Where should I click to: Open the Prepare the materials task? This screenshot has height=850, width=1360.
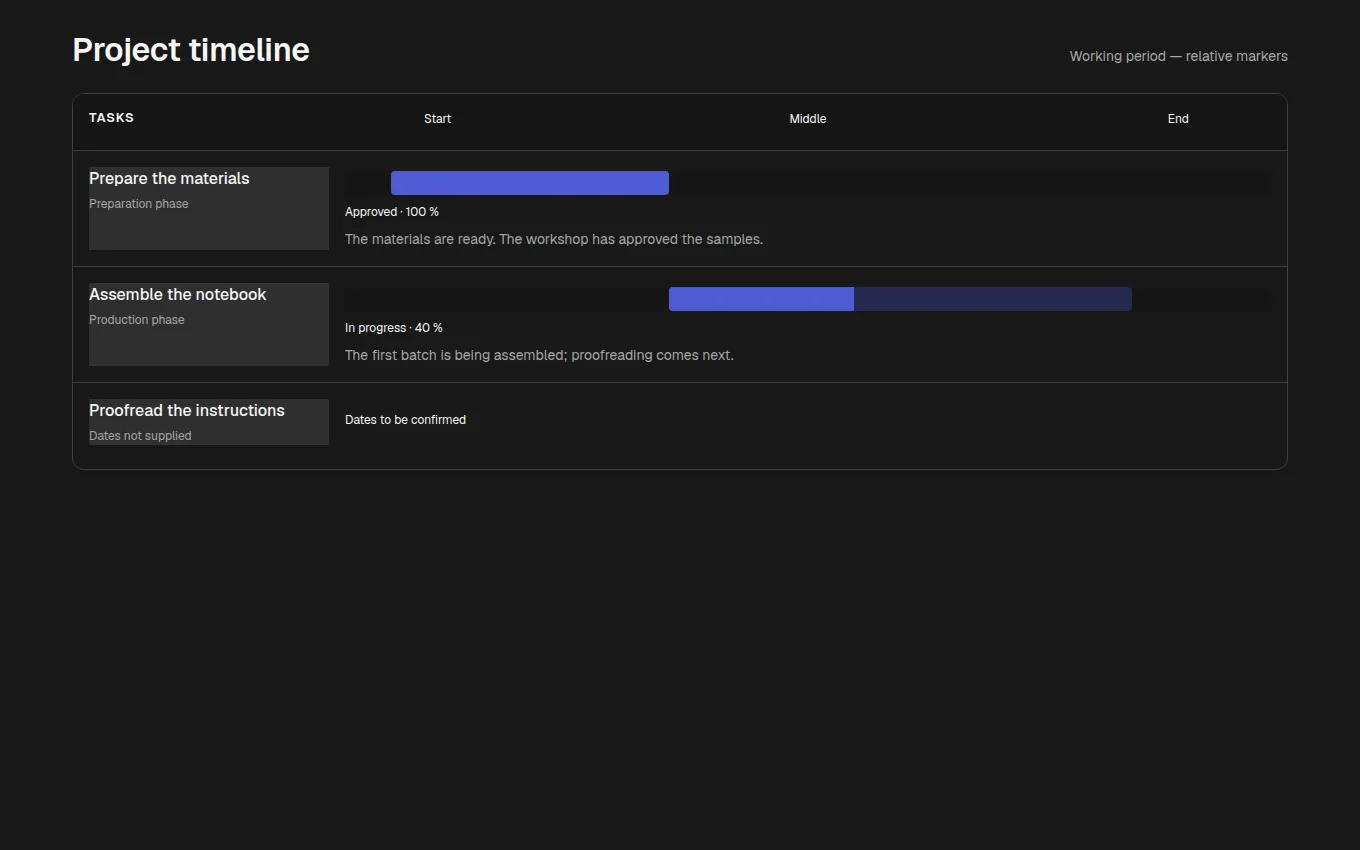click(209, 208)
